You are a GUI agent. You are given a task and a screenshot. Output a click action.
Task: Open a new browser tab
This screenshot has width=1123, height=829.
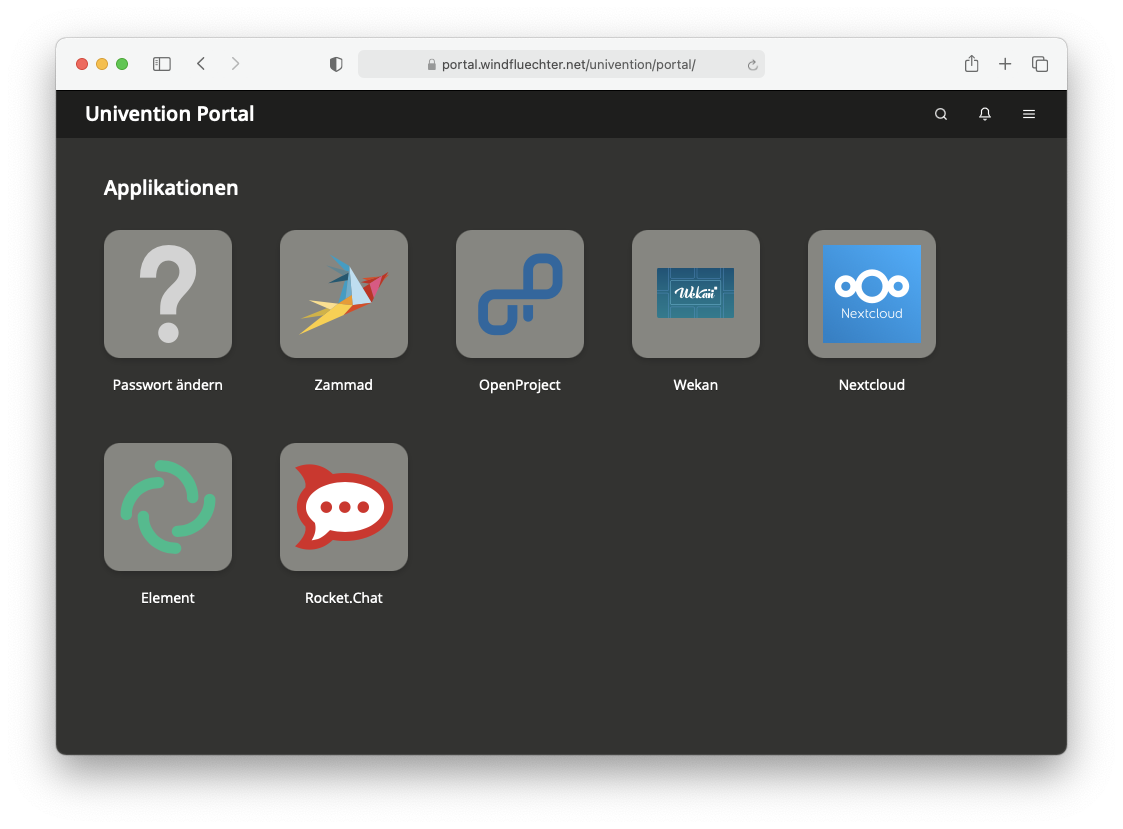click(x=1005, y=64)
